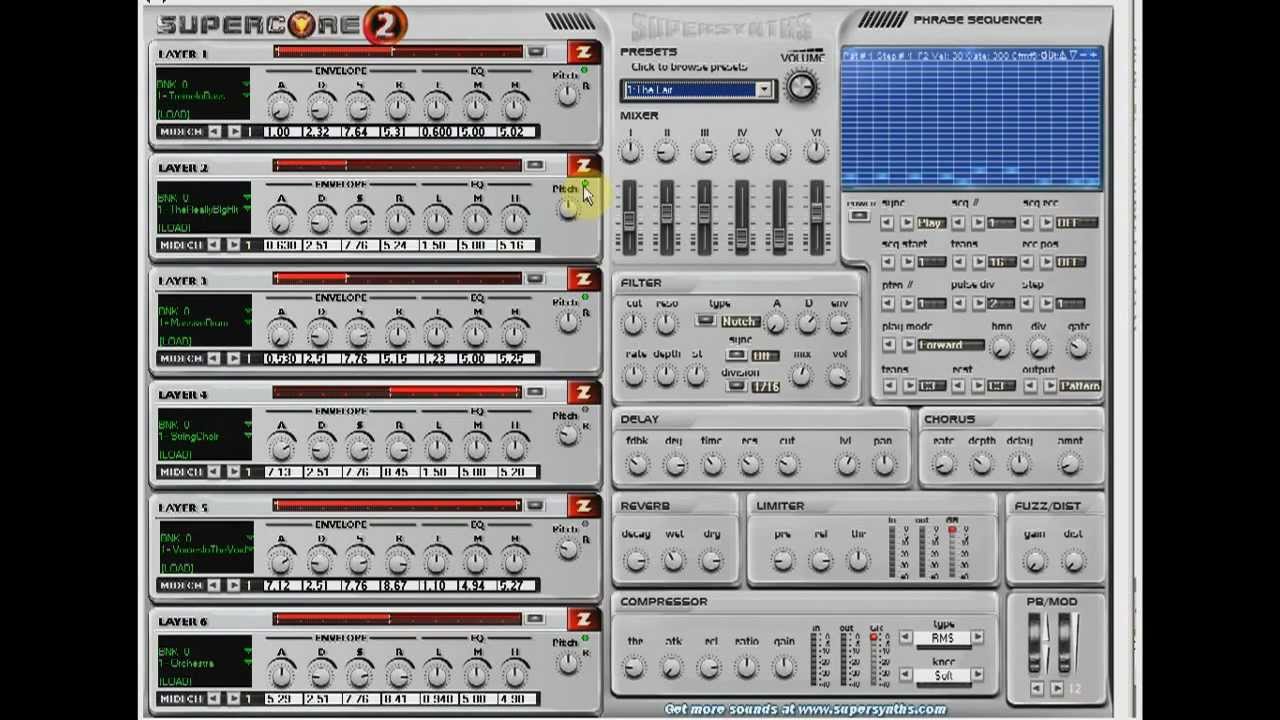The height and width of the screenshot is (720, 1280).
Task: Click the reverb wet knob
Action: (x=673, y=560)
